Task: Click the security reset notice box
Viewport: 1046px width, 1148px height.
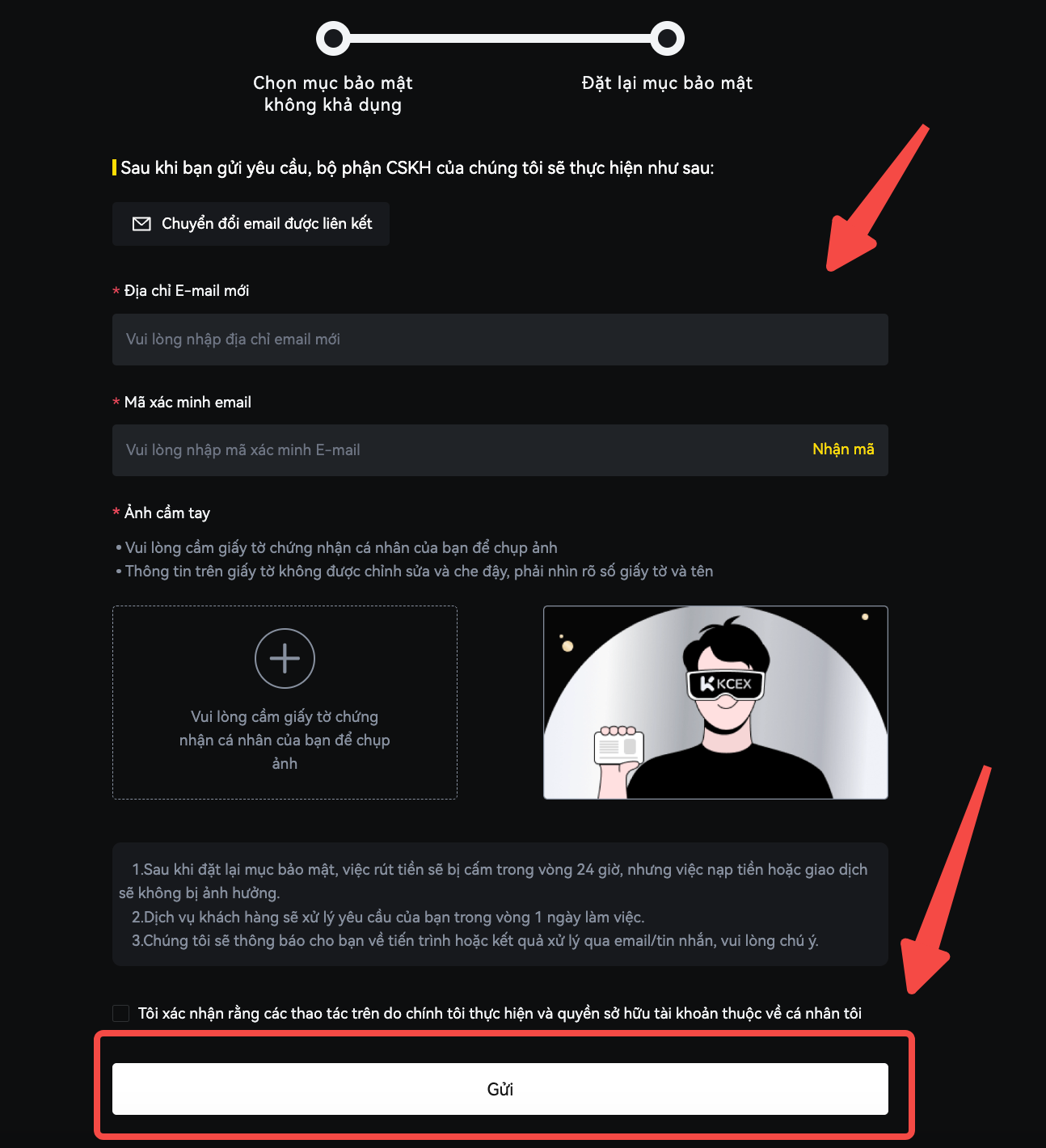Action: 500,905
